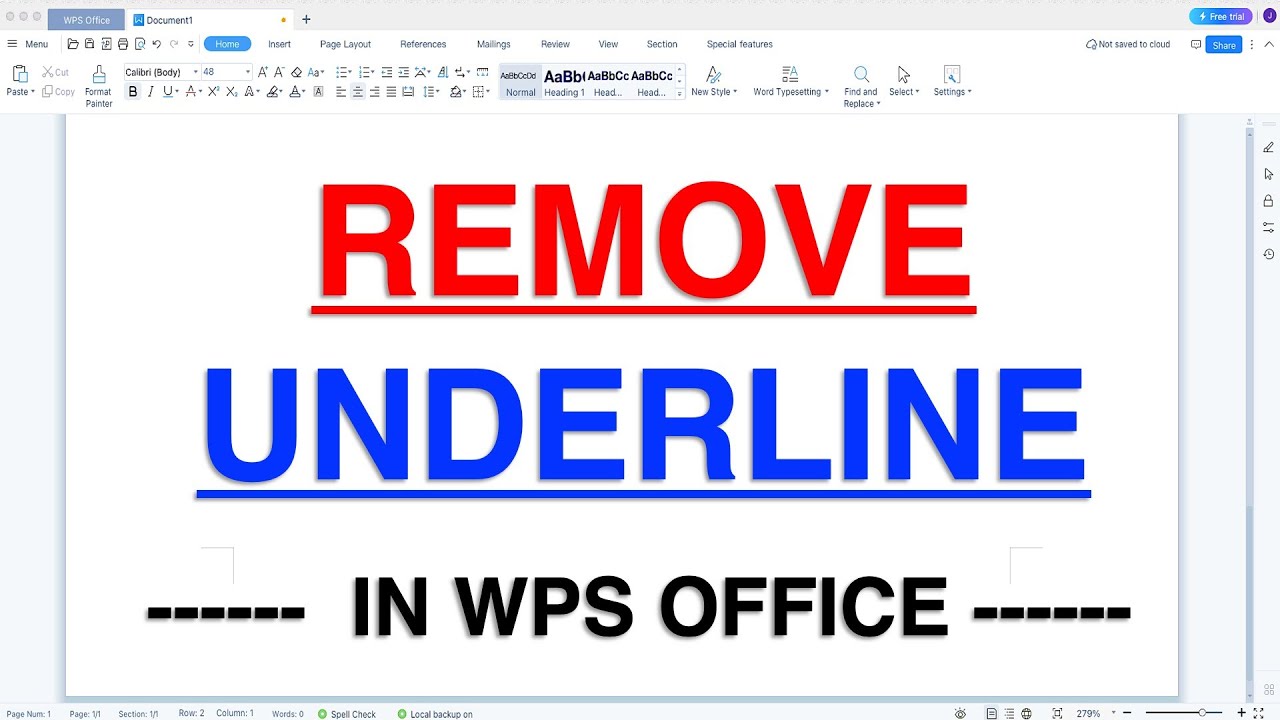Toggle italic formatting
The image size is (1280, 720).
[x=151, y=92]
